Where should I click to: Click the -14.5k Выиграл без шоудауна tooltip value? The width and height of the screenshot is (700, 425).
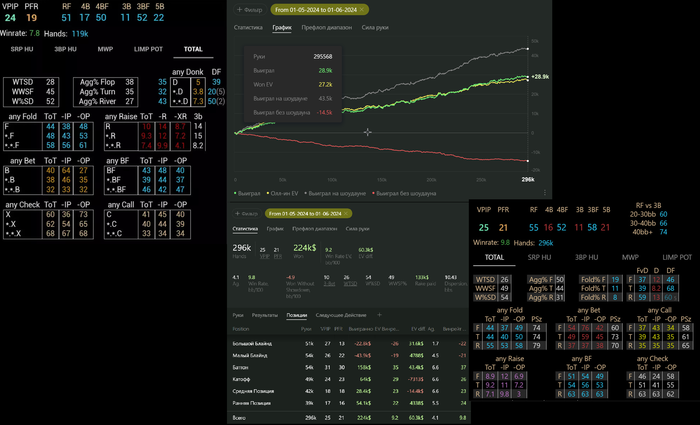[324, 112]
